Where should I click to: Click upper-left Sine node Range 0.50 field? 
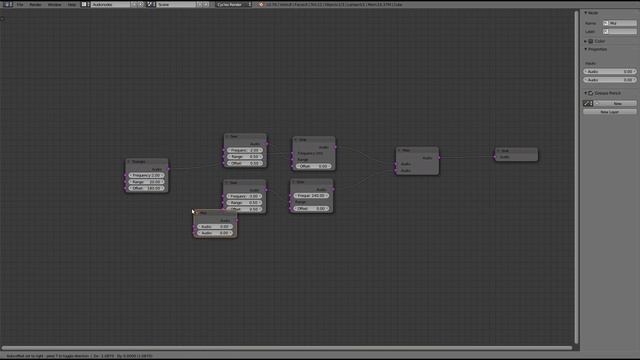(x=245, y=157)
